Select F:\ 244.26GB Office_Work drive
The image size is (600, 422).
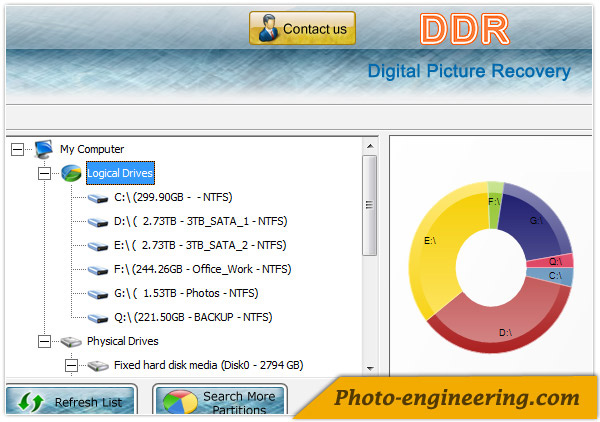coord(202,270)
